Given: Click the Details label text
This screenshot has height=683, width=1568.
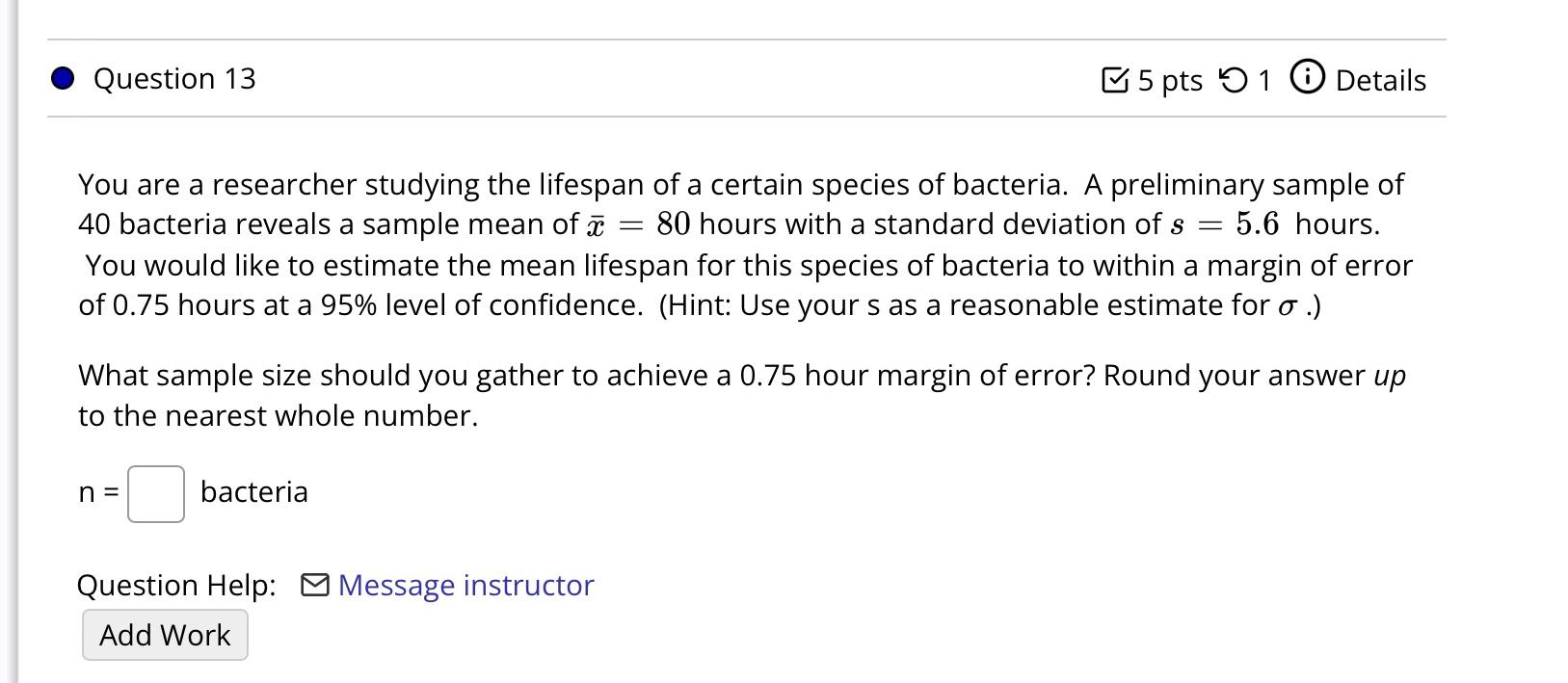Looking at the screenshot, I should (x=1380, y=80).
